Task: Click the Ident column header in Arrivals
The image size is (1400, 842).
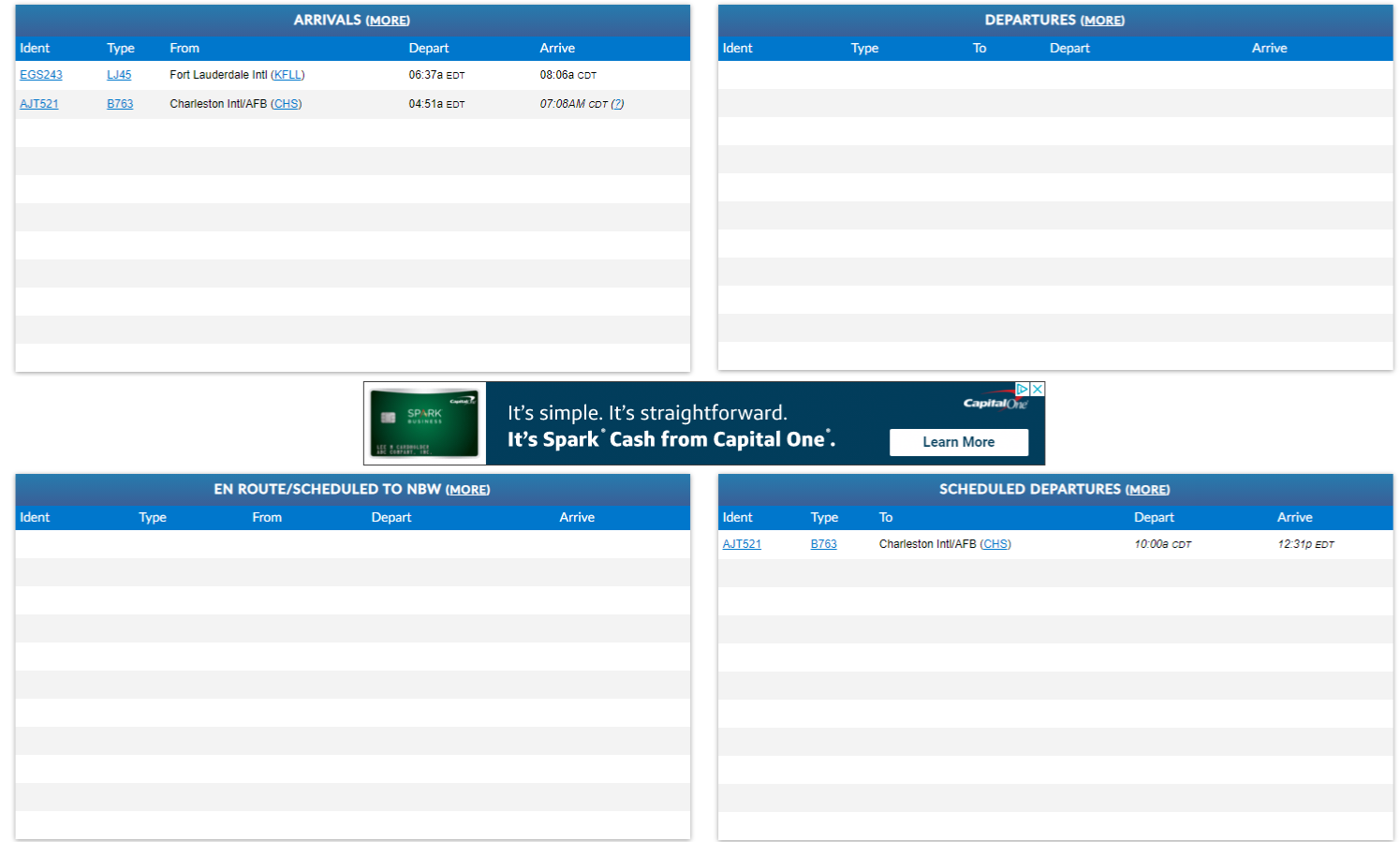Action: 35,49
